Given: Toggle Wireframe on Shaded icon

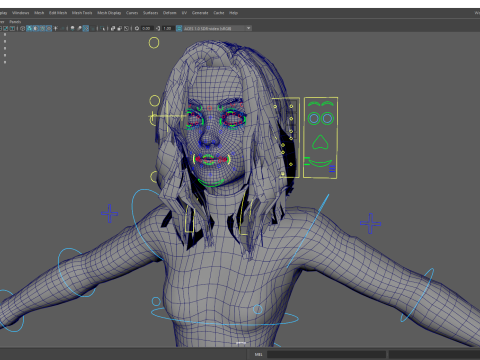Looking at the screenshot, I should point(42,28).
